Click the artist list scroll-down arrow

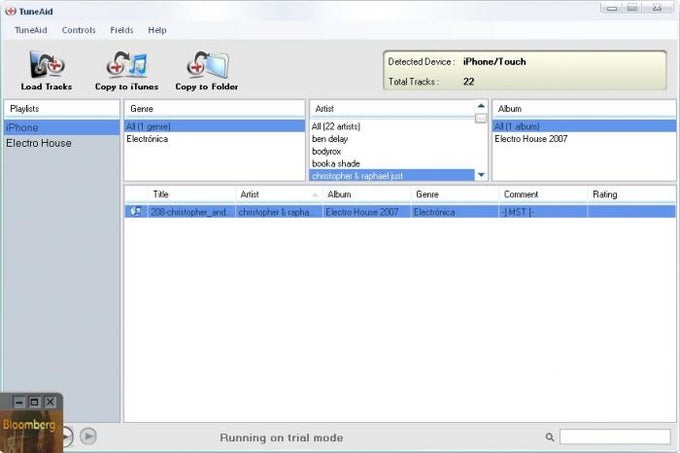(x=481, y=175)
